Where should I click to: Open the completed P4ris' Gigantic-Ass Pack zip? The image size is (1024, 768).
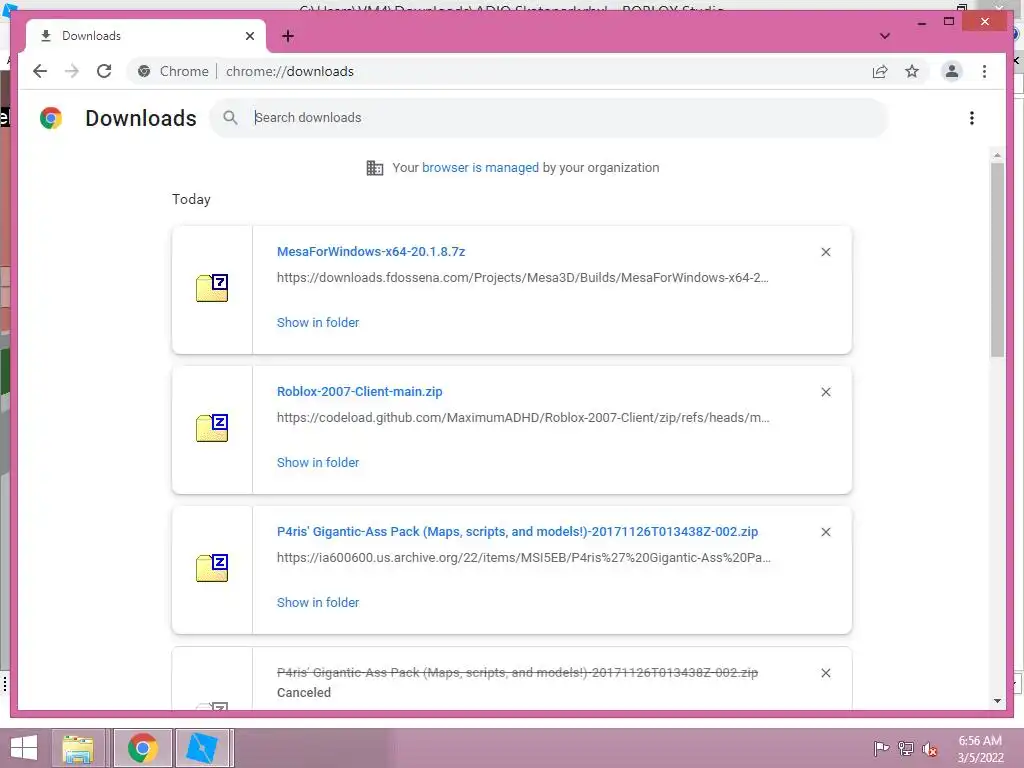pos(517,532)
